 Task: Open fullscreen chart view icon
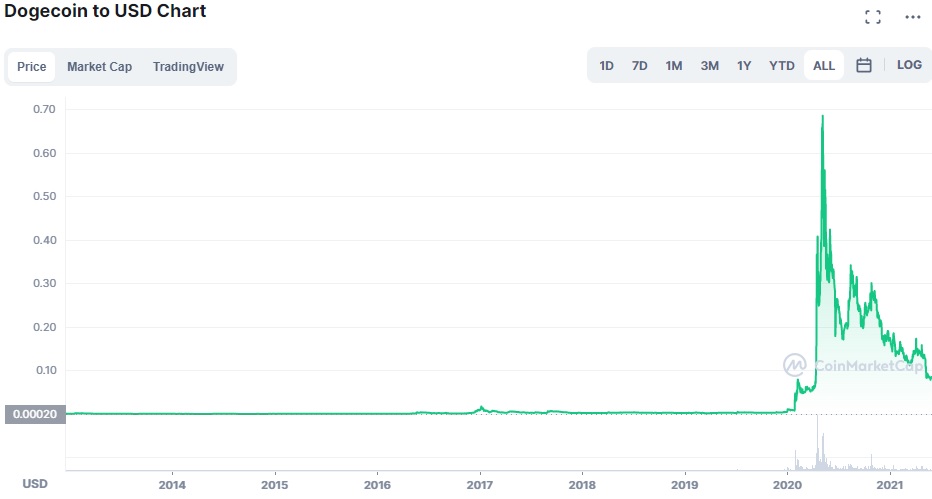[x=873, y=17]
